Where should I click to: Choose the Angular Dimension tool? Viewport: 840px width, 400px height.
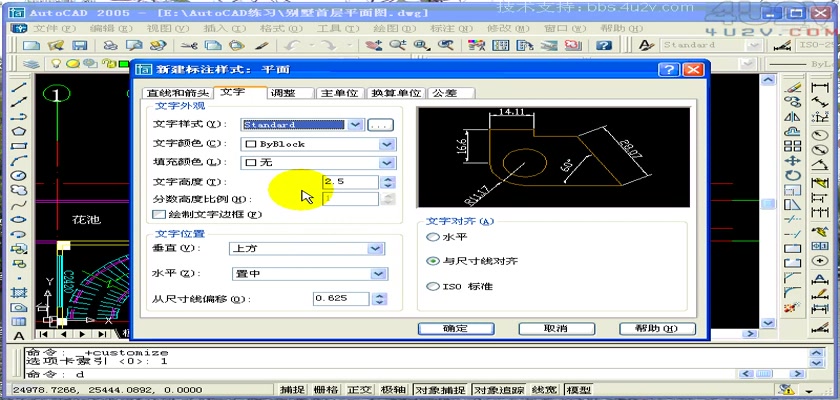820,165
